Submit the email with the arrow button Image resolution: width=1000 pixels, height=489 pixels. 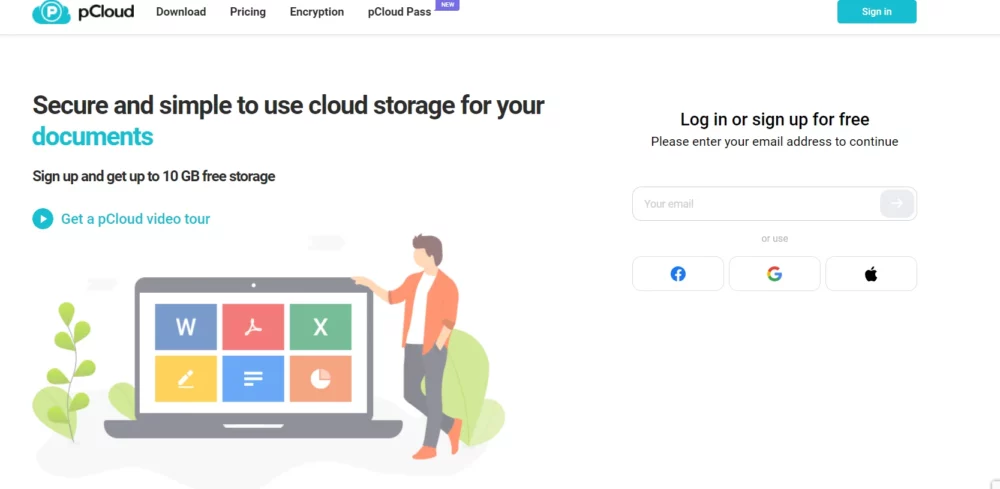(897, 203)
